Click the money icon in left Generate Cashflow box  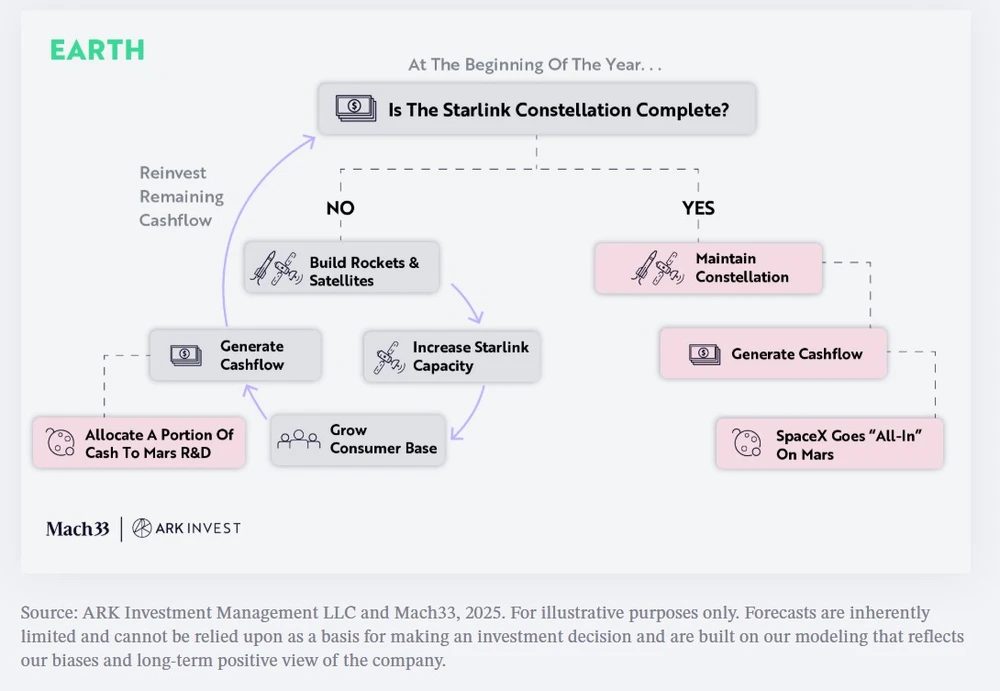point(185,354)
